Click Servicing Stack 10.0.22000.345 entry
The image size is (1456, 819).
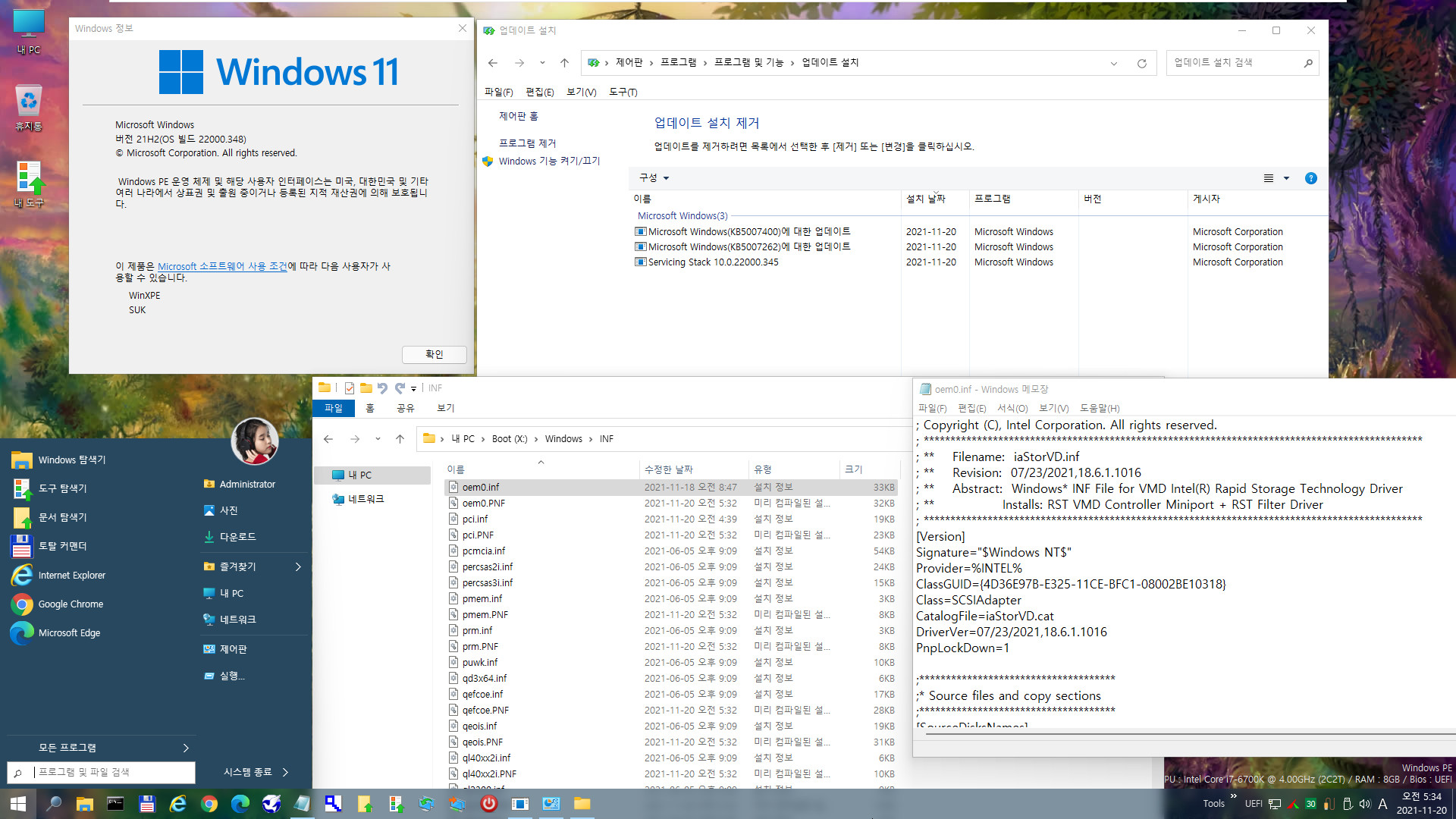pos(711,262)
